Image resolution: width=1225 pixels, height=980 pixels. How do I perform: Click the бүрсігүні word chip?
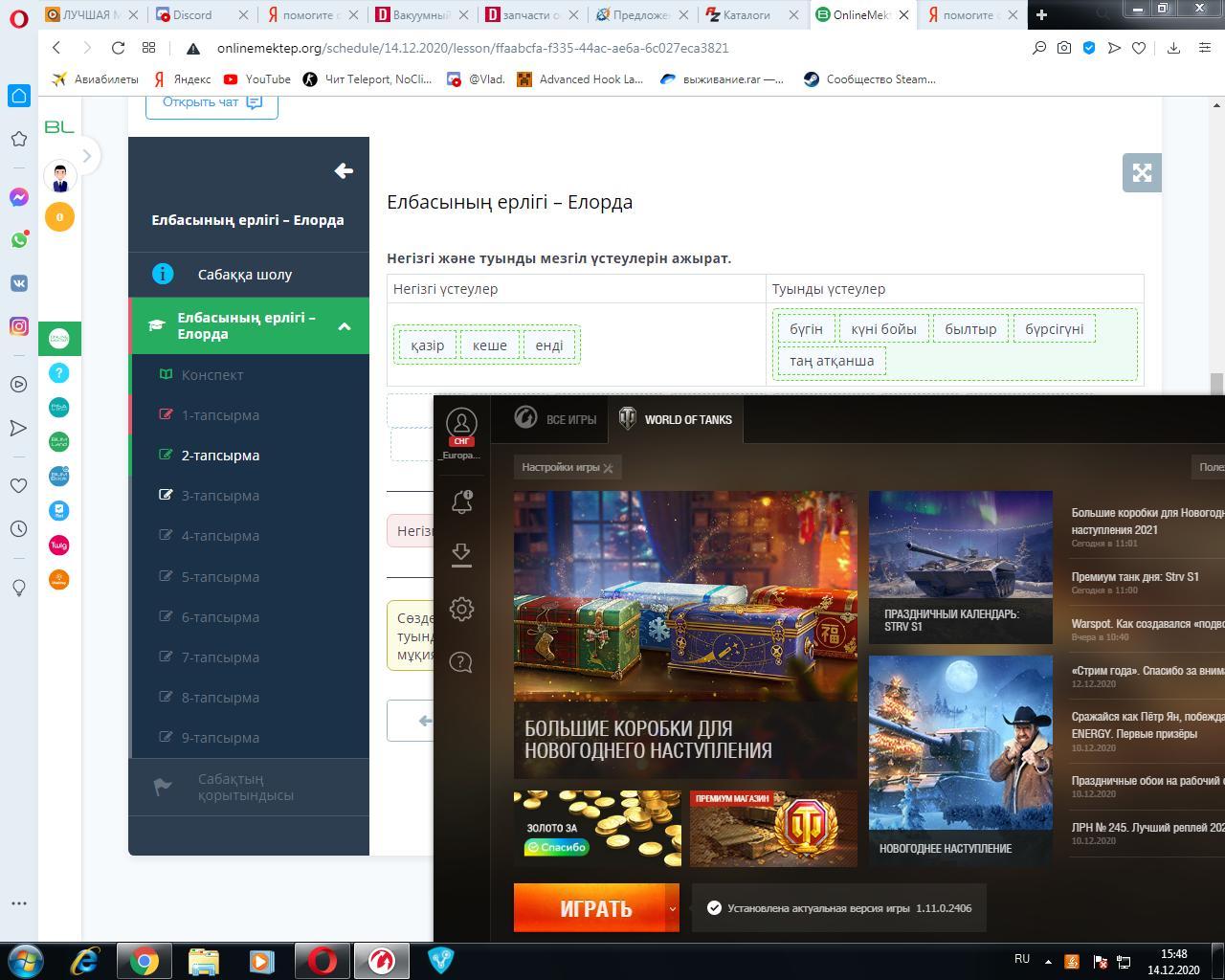(x=1054, y=329)
